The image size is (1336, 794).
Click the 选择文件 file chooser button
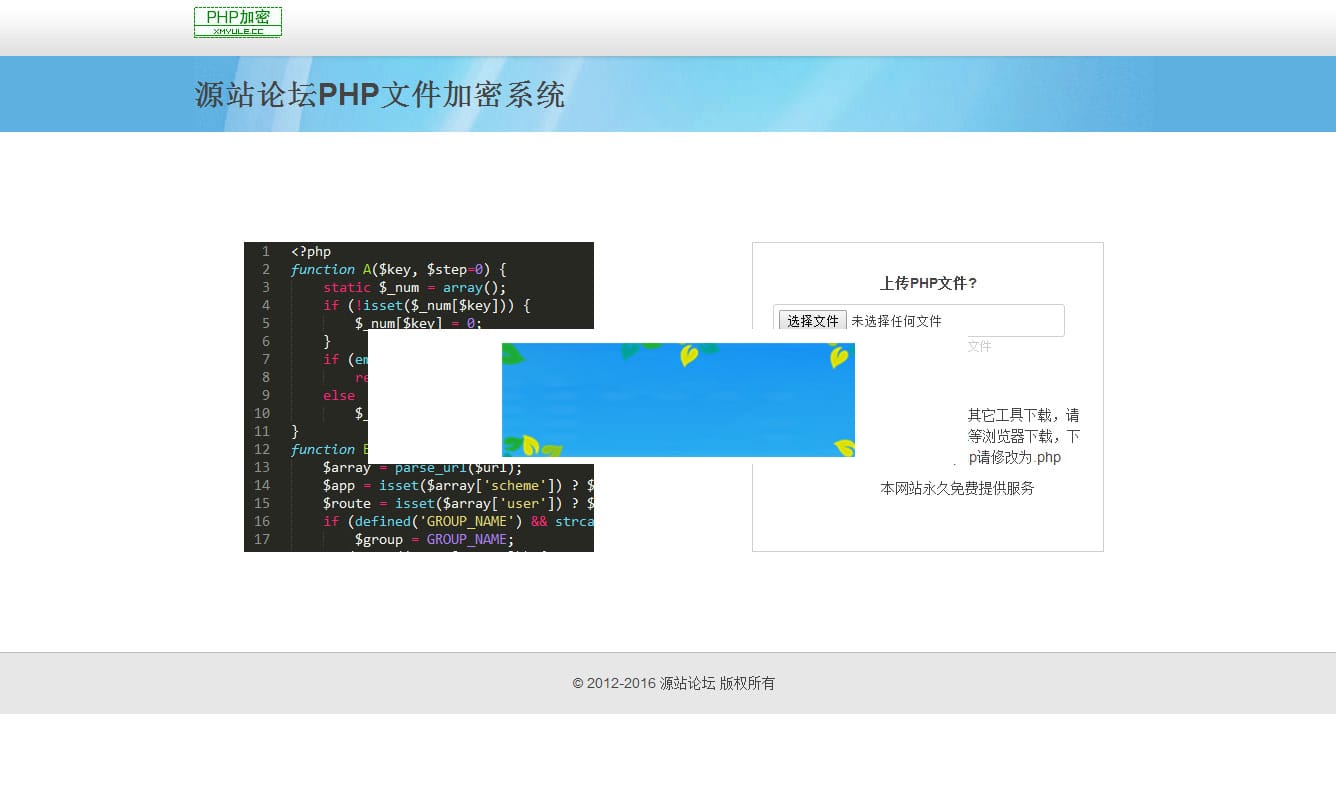point(811,320)
